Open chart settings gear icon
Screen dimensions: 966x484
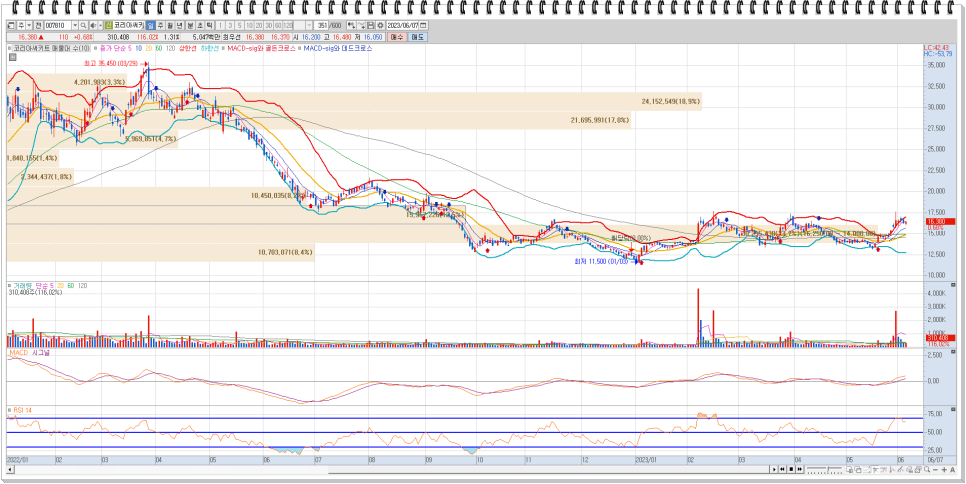click(x=381, y=25)
